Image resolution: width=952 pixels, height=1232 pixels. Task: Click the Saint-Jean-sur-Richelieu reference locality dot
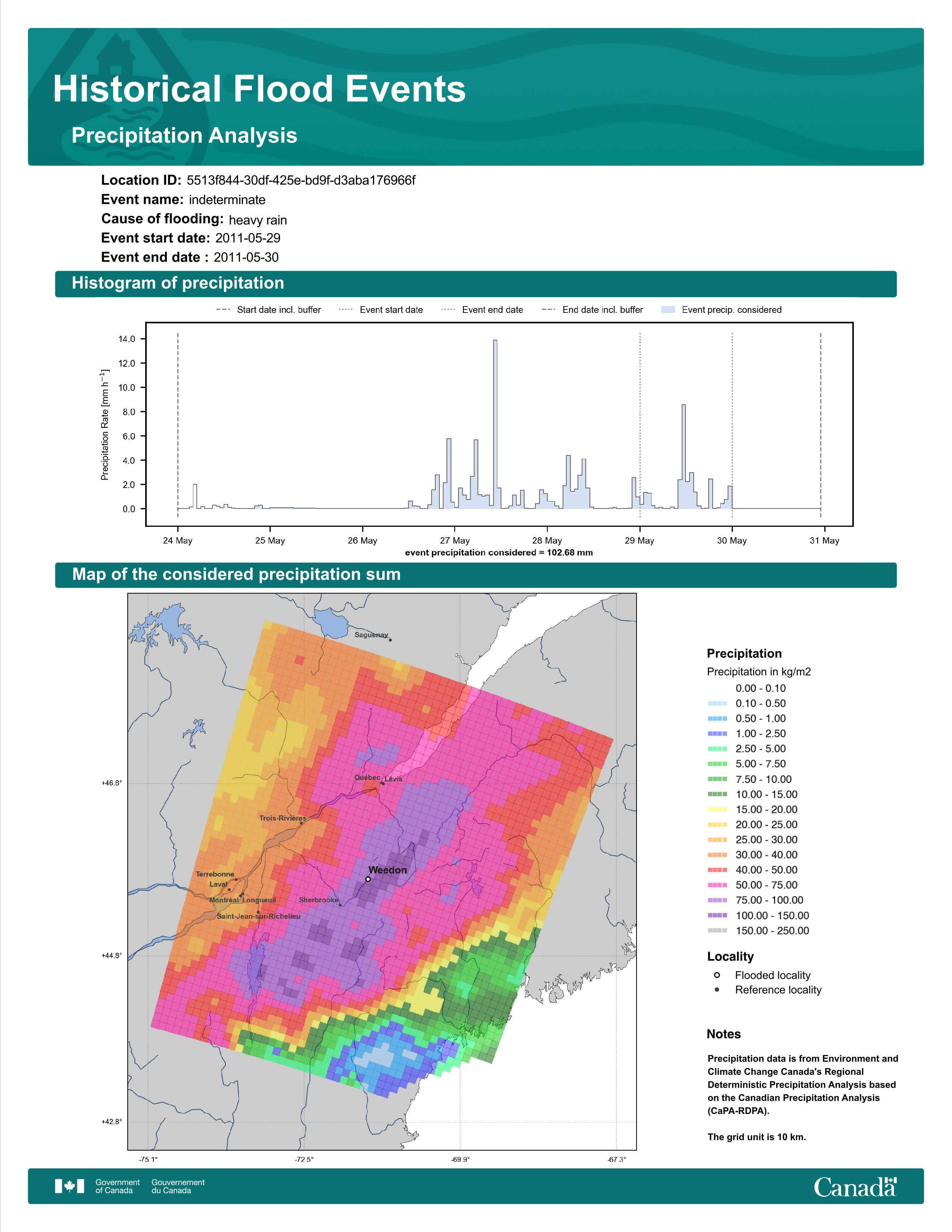pyautogui.click(x=258, y=912)
